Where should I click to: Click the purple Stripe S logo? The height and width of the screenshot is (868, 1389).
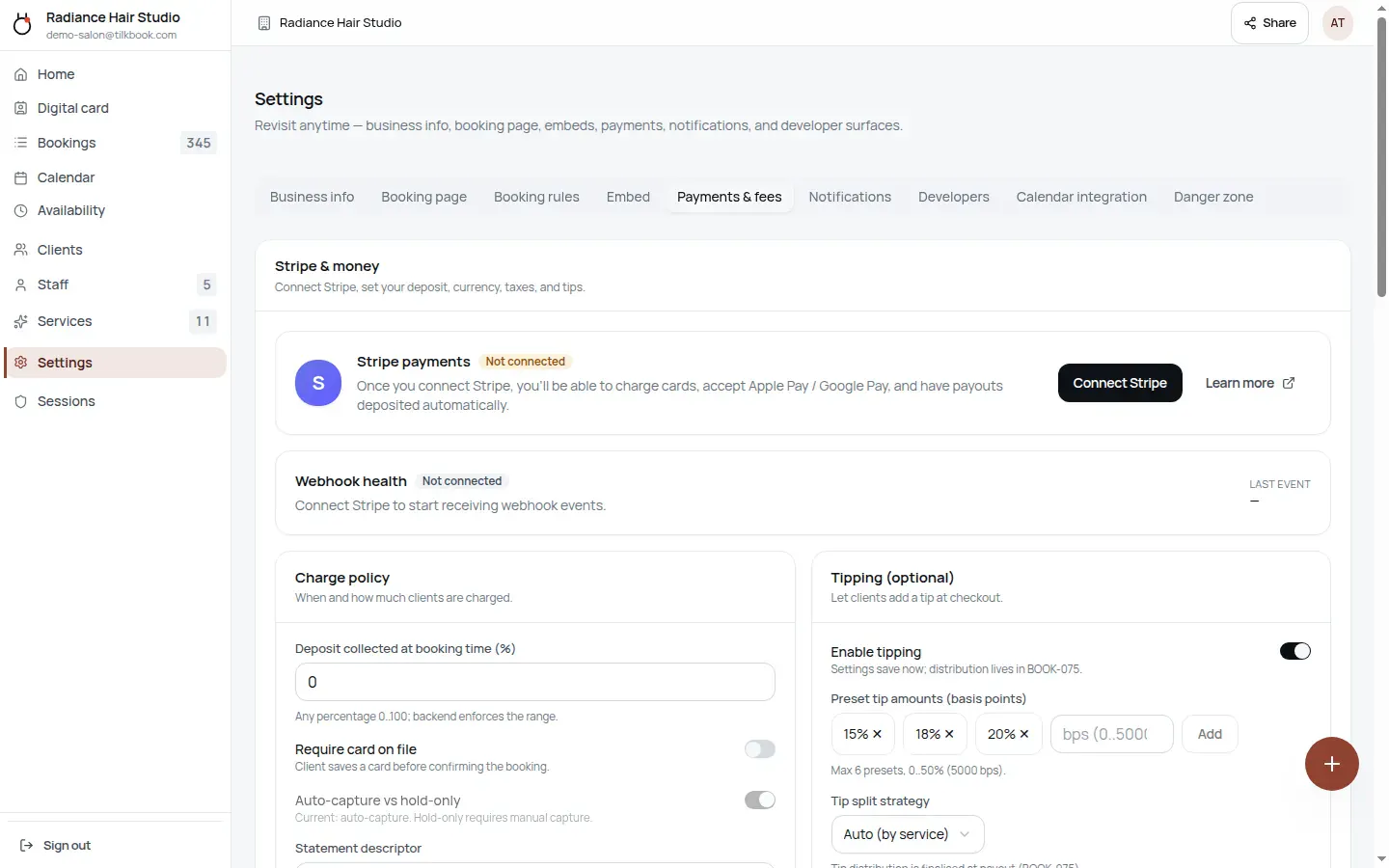318,383
